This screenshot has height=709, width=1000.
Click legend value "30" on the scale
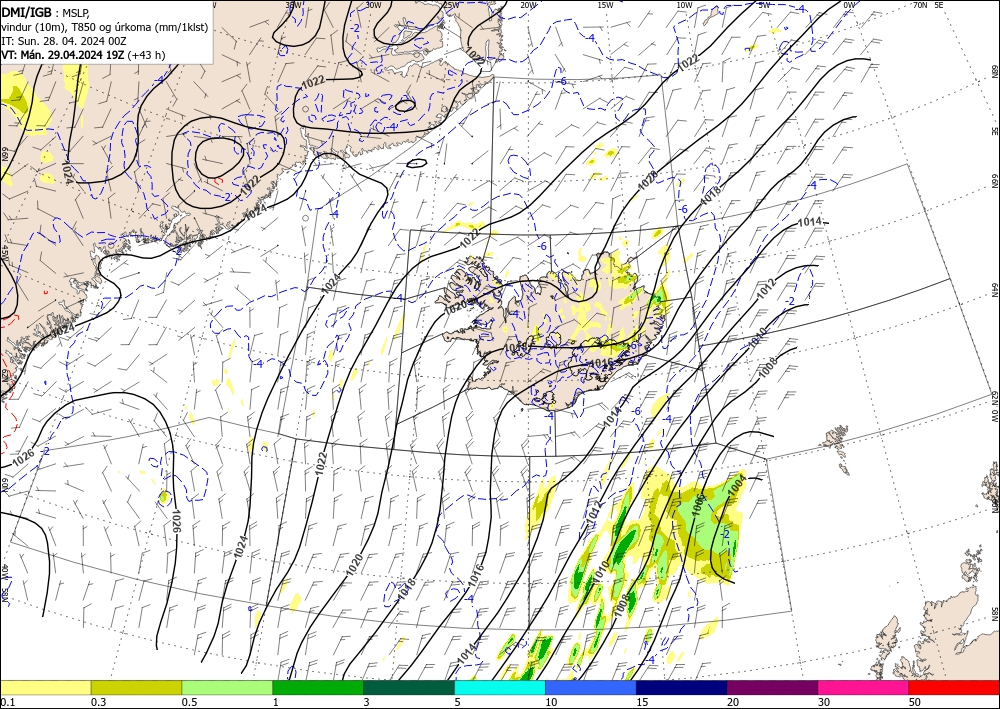[x=824, y=702]
